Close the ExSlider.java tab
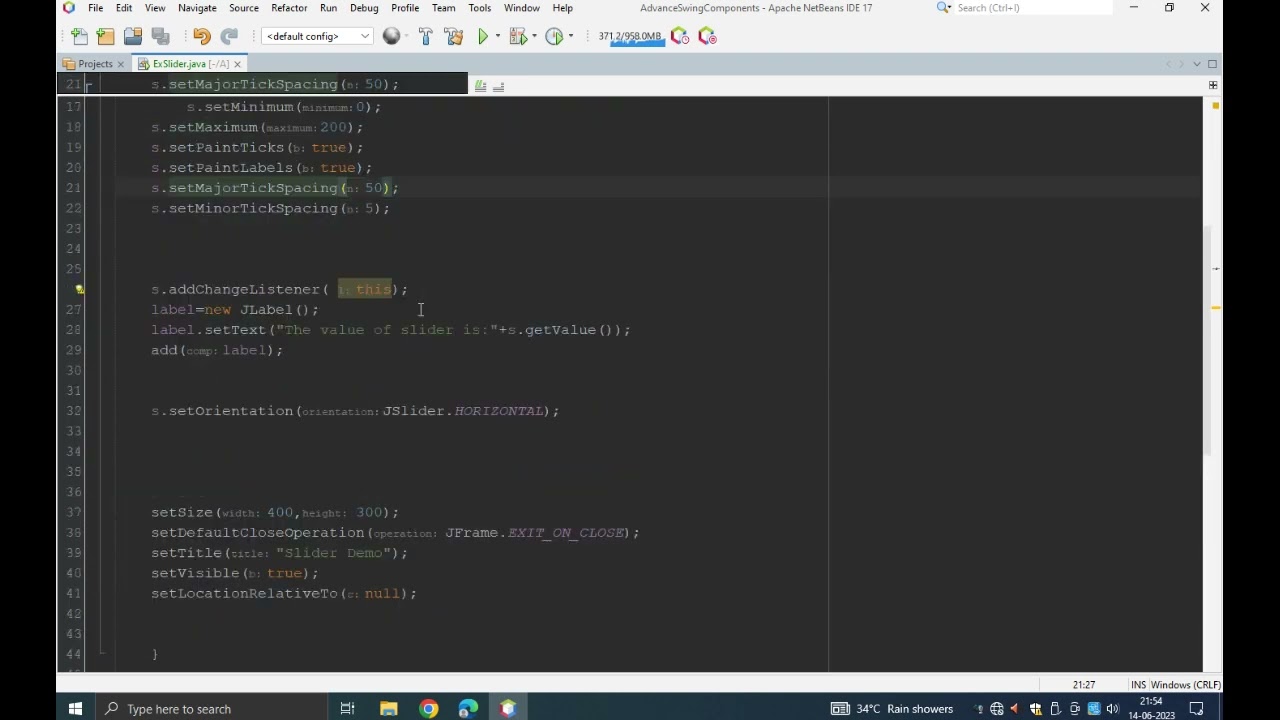This screenshot has width=1280, height=720. [237, 64]
